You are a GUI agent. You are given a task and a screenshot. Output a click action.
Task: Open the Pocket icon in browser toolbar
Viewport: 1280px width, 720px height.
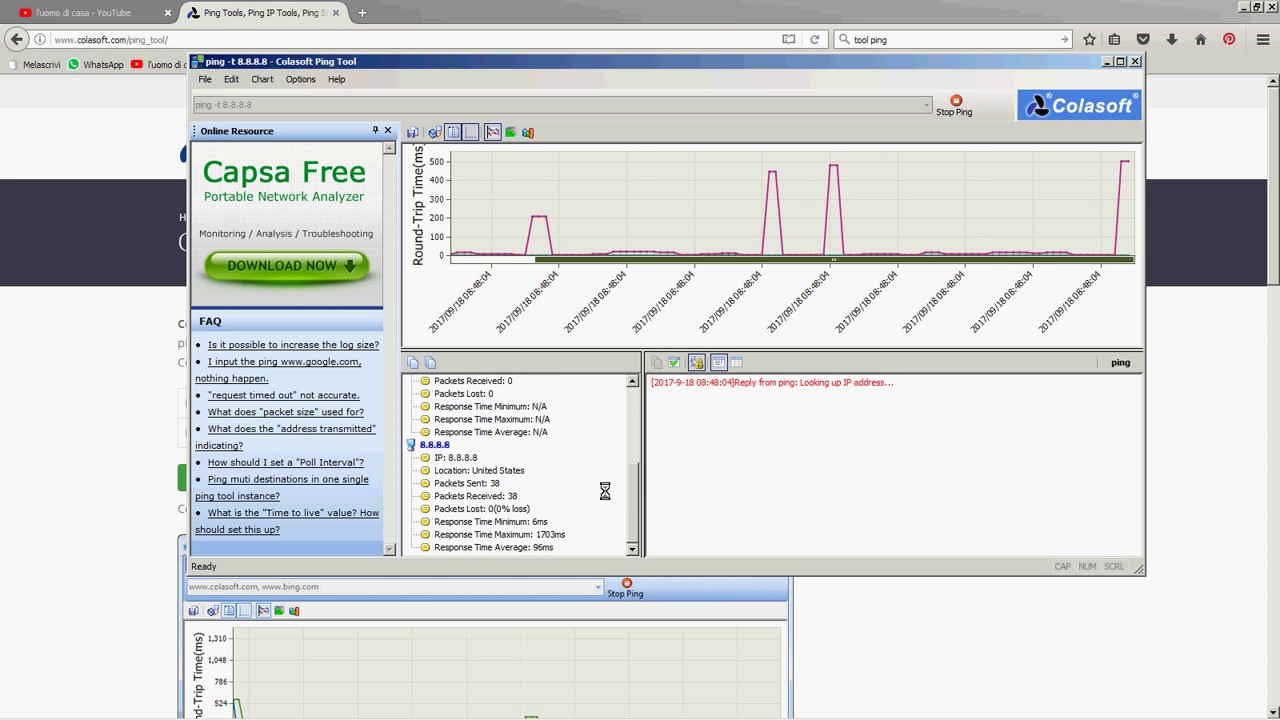(1143, 39)
